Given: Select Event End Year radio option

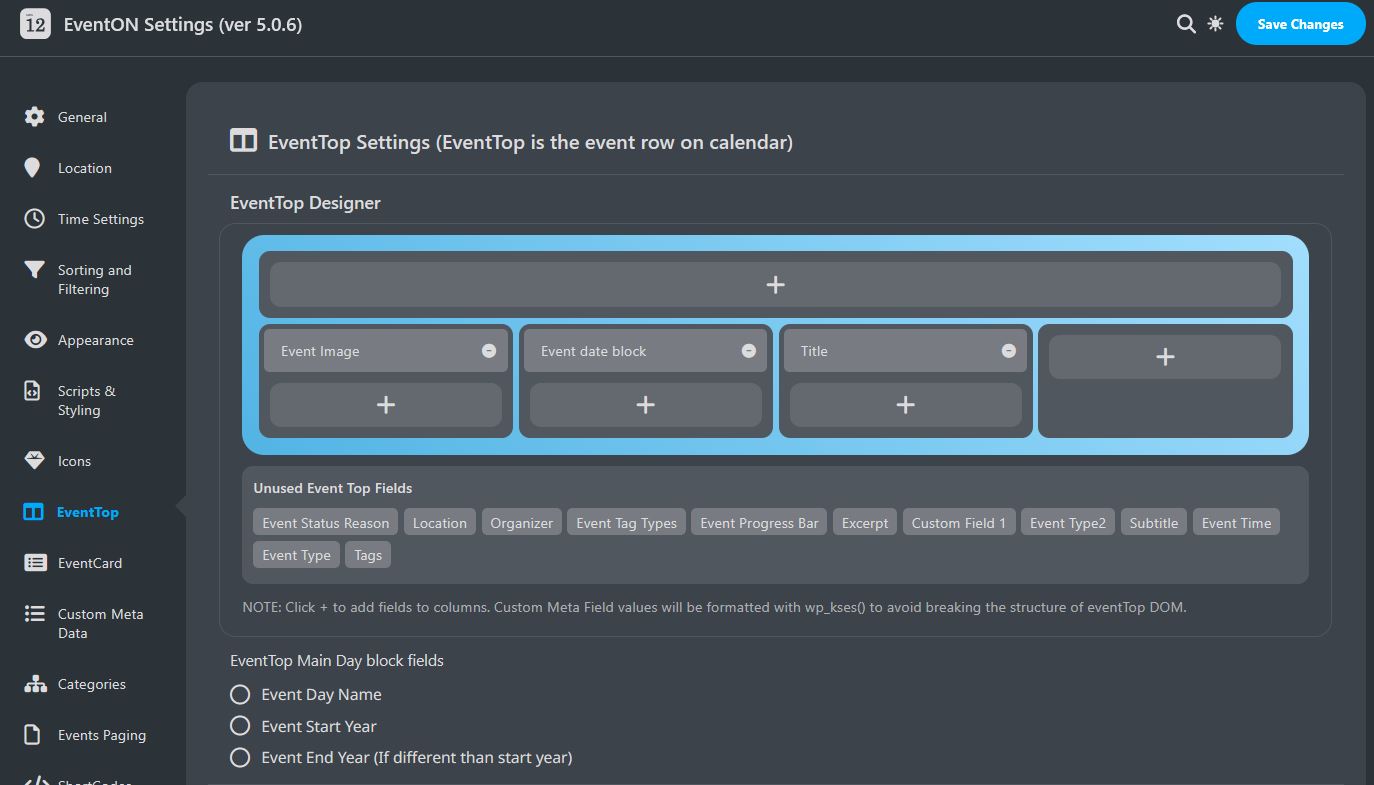Looking at the screenshot, I should tap(240, 758).
